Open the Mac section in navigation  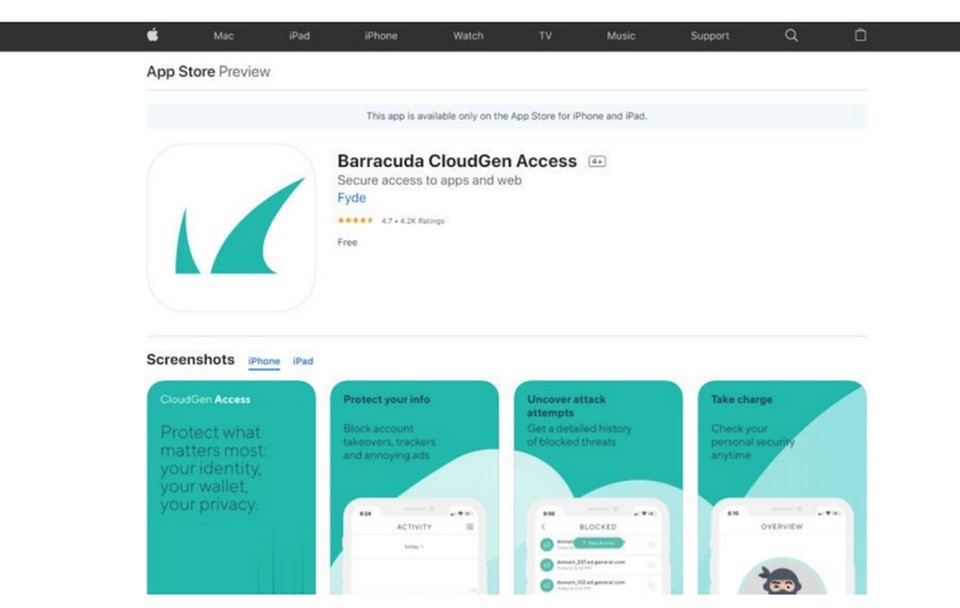(223, 35)
